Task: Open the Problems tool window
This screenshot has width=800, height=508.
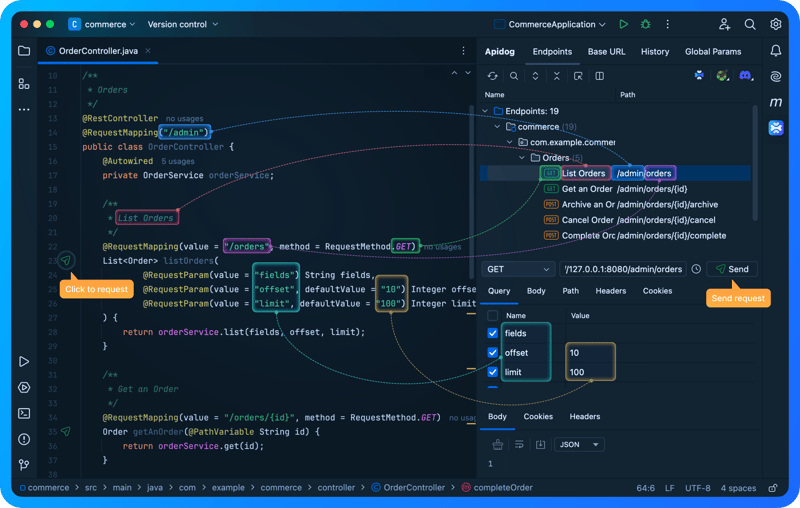Action: (x=24, y=439)
